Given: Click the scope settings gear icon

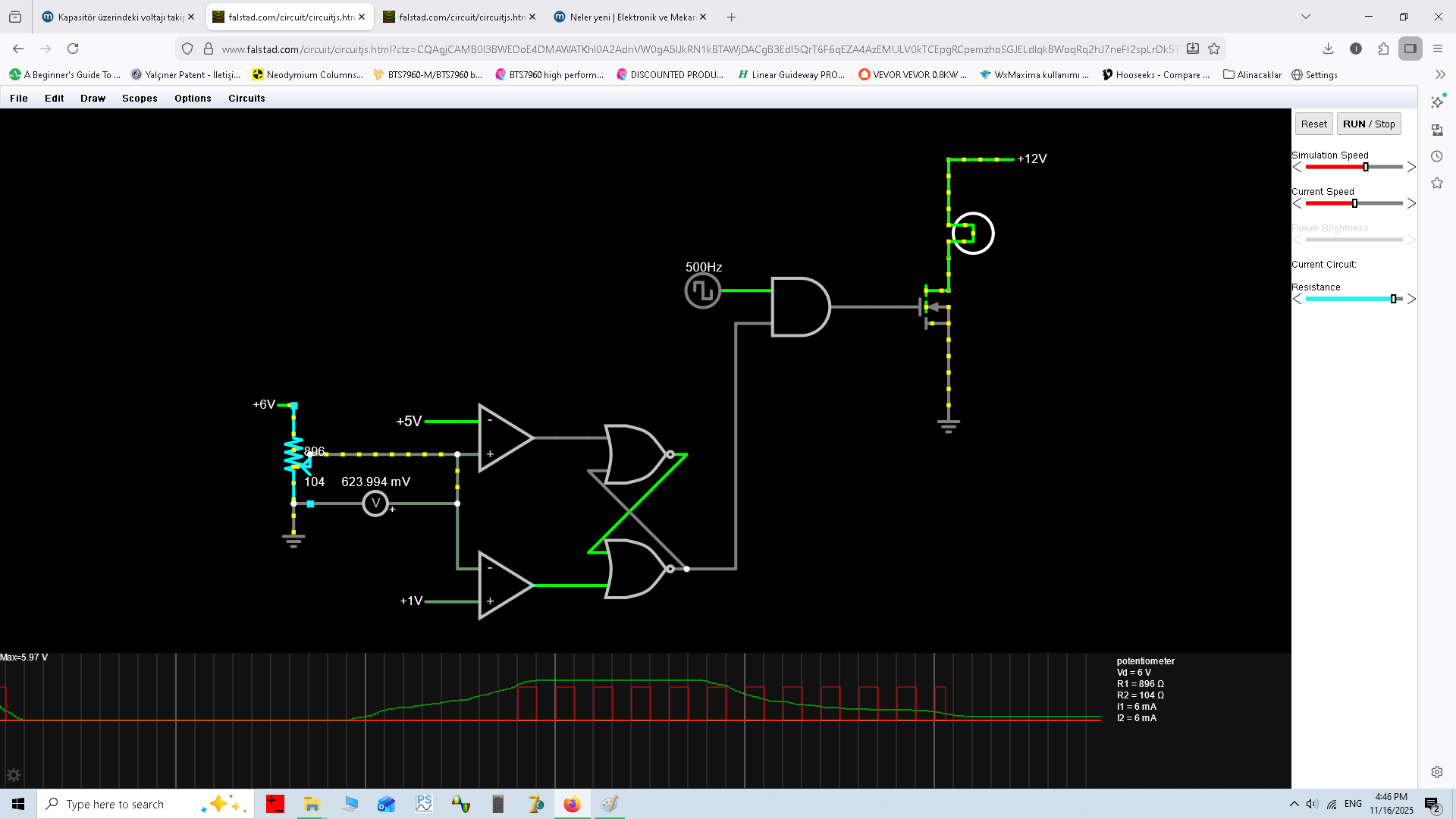Looking at the screenshot, I should (14, 775).
